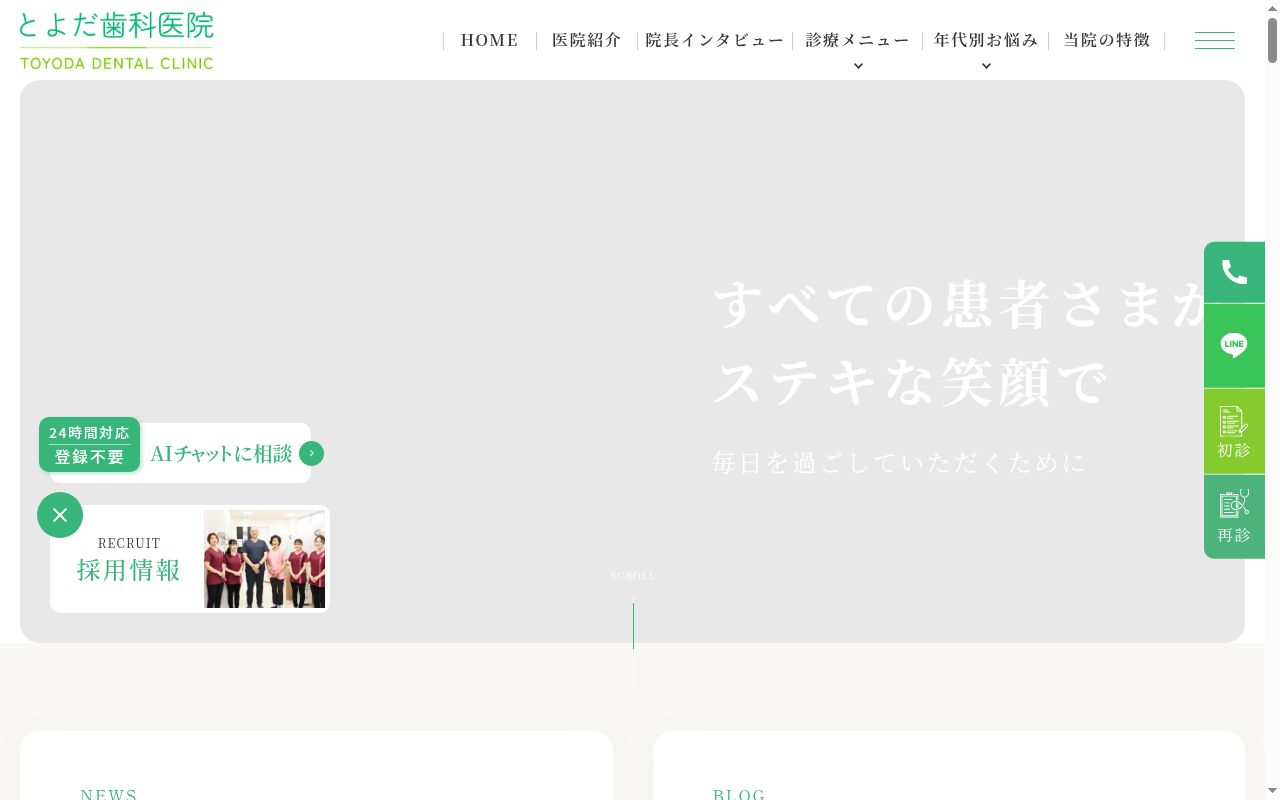Click the 24時間対応 登録不要 badge
Screen dimensions: 1280x800
pos(89,445)
